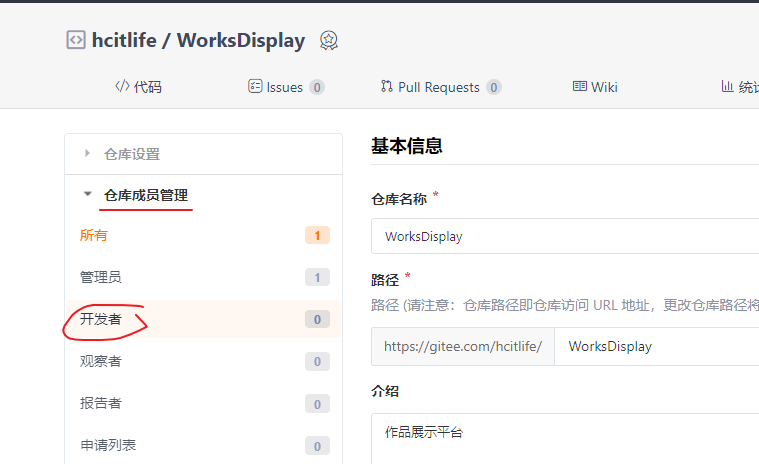Open the Pull Requests tab
This screenshot has width=759, height=464.
[x=441, y=87]
